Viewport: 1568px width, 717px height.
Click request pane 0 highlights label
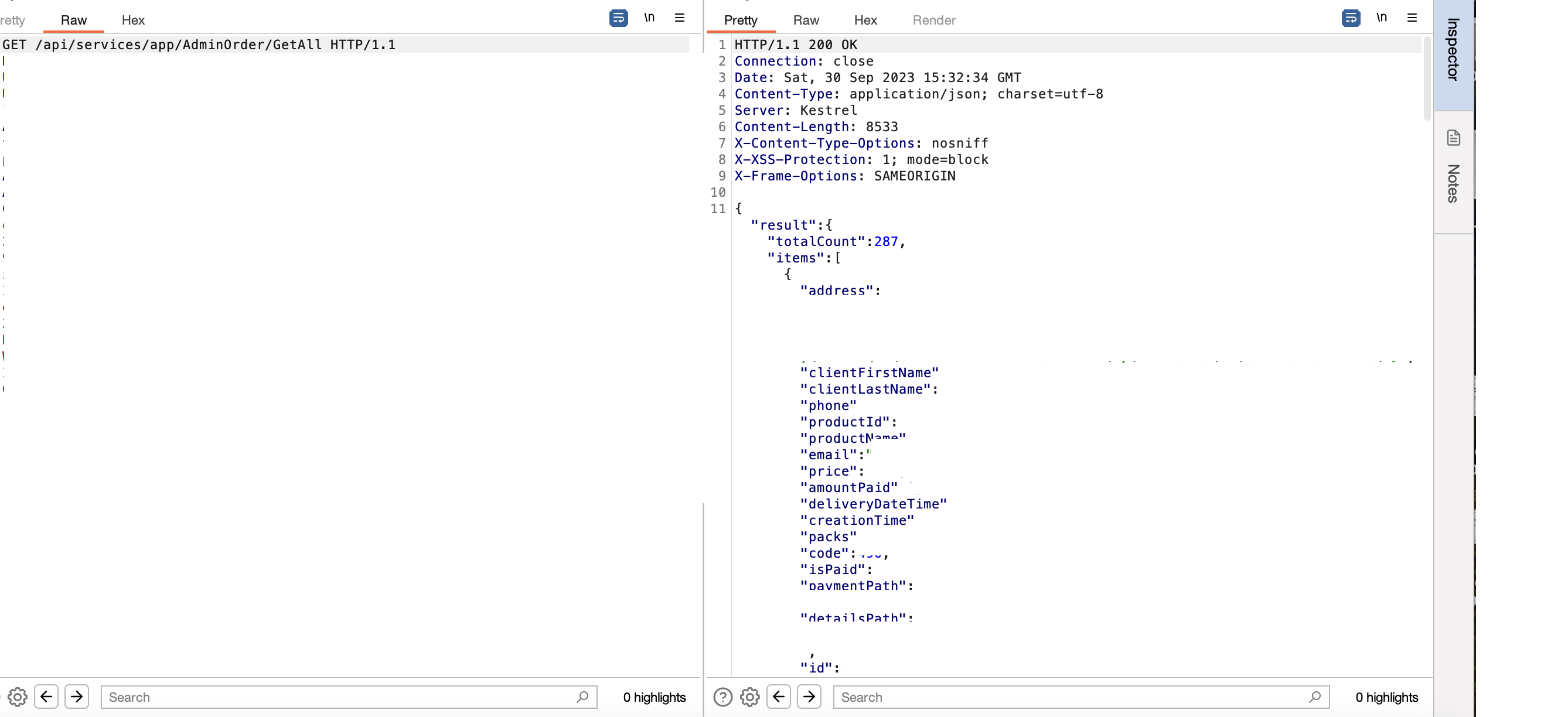click(655, 697)
